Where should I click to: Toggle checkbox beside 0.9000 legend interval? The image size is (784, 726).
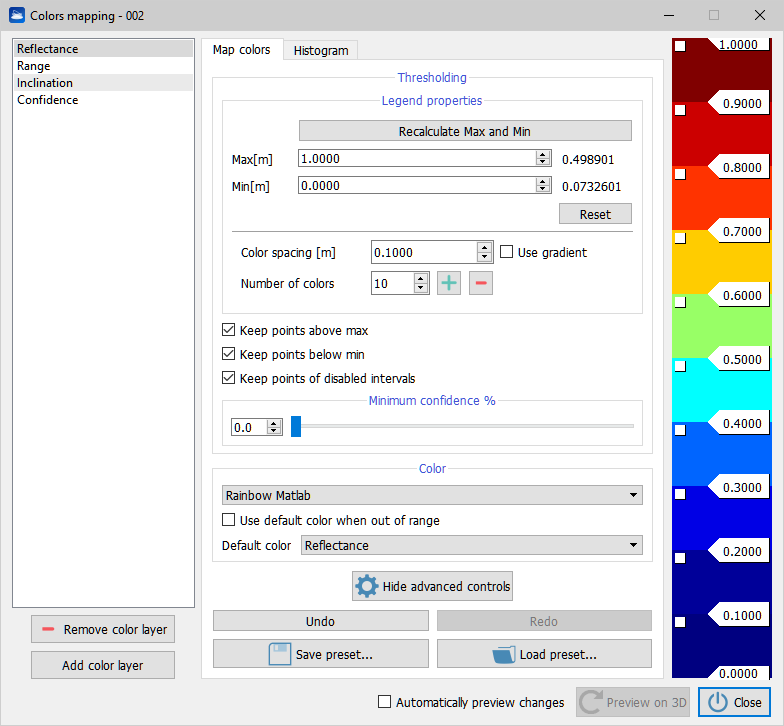point(680,110)
